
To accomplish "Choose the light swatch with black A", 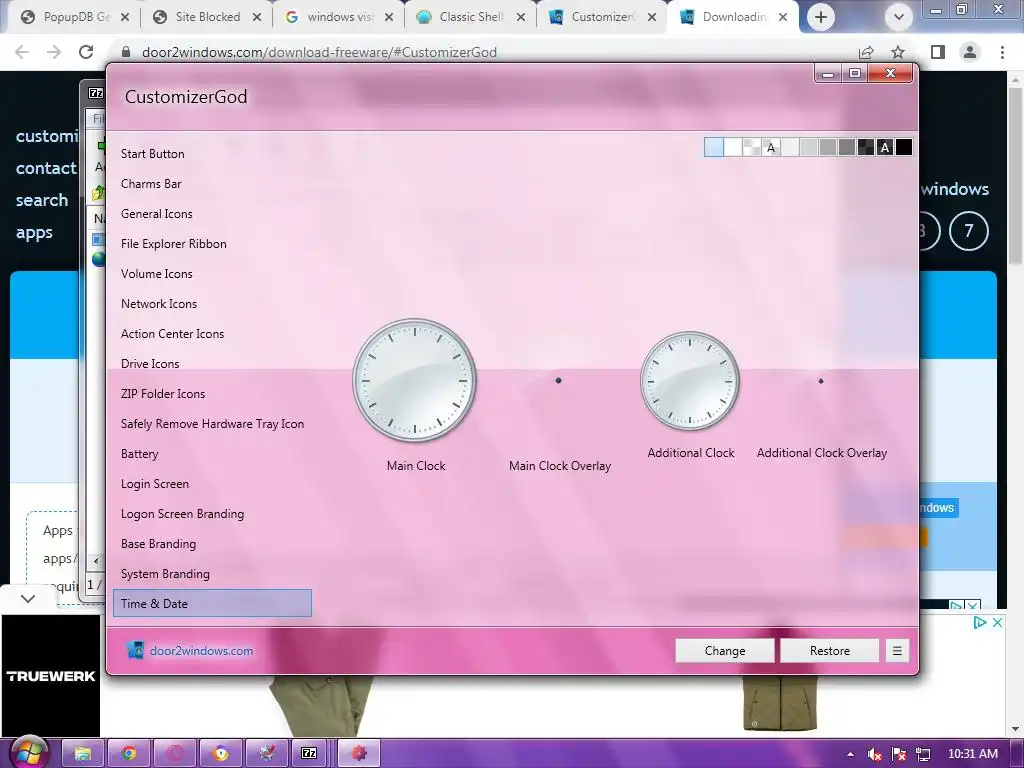I will click(771, 148).
